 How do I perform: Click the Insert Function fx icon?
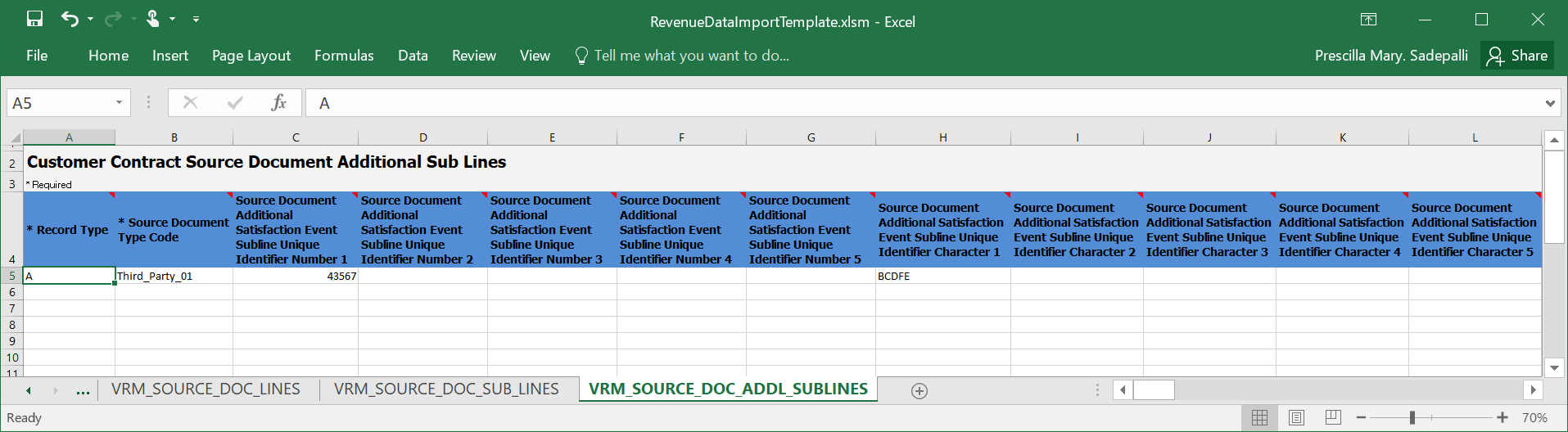click(x=279, y=102)
